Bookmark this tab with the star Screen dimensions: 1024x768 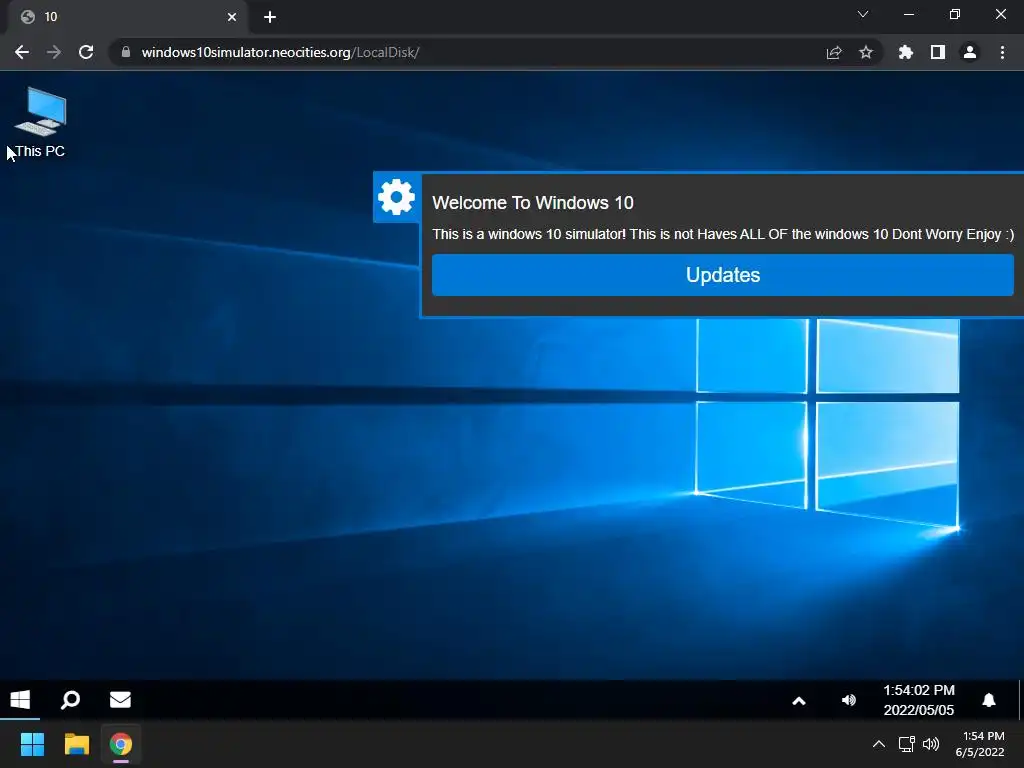tap(866, 52)
